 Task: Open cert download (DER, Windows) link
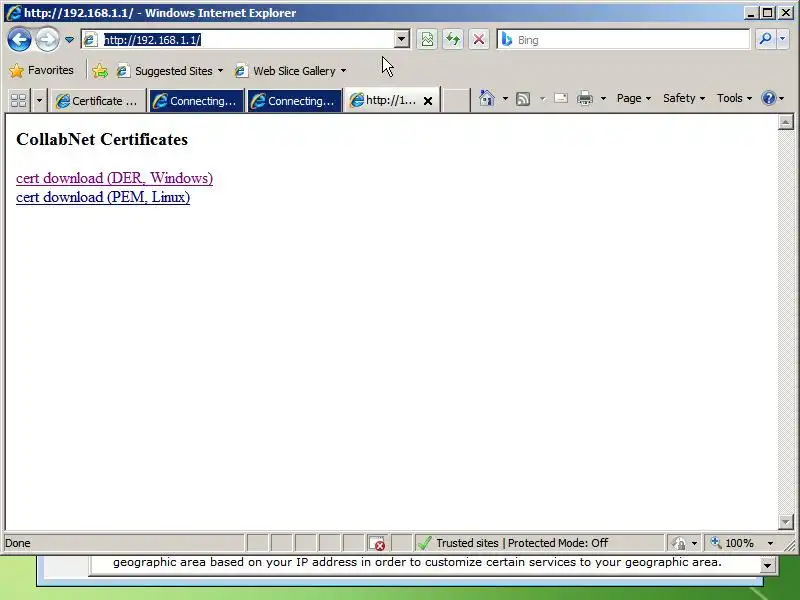[x=114, y=178]
